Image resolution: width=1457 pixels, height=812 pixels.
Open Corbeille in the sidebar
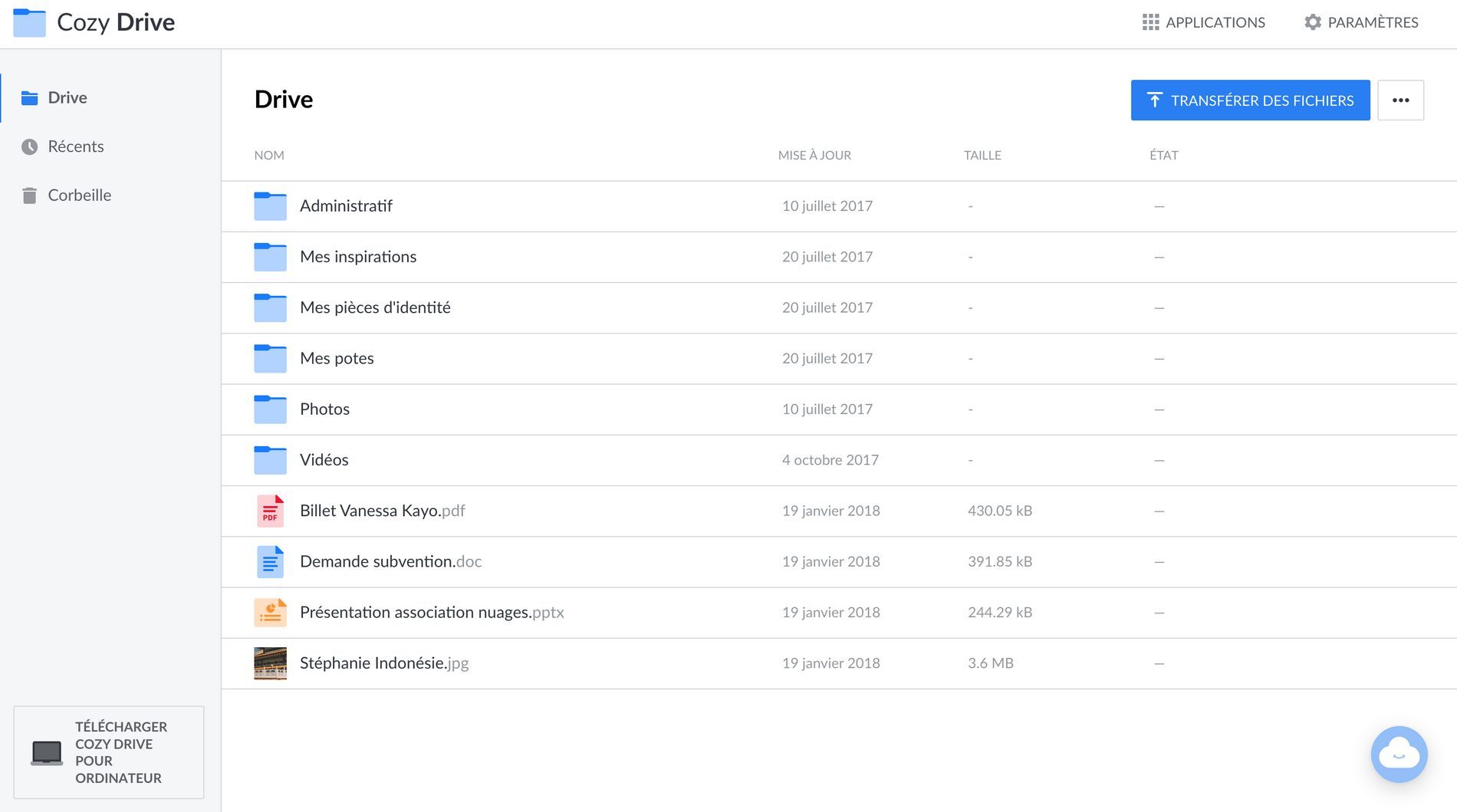pyautogui.click(x=79, y=196)
